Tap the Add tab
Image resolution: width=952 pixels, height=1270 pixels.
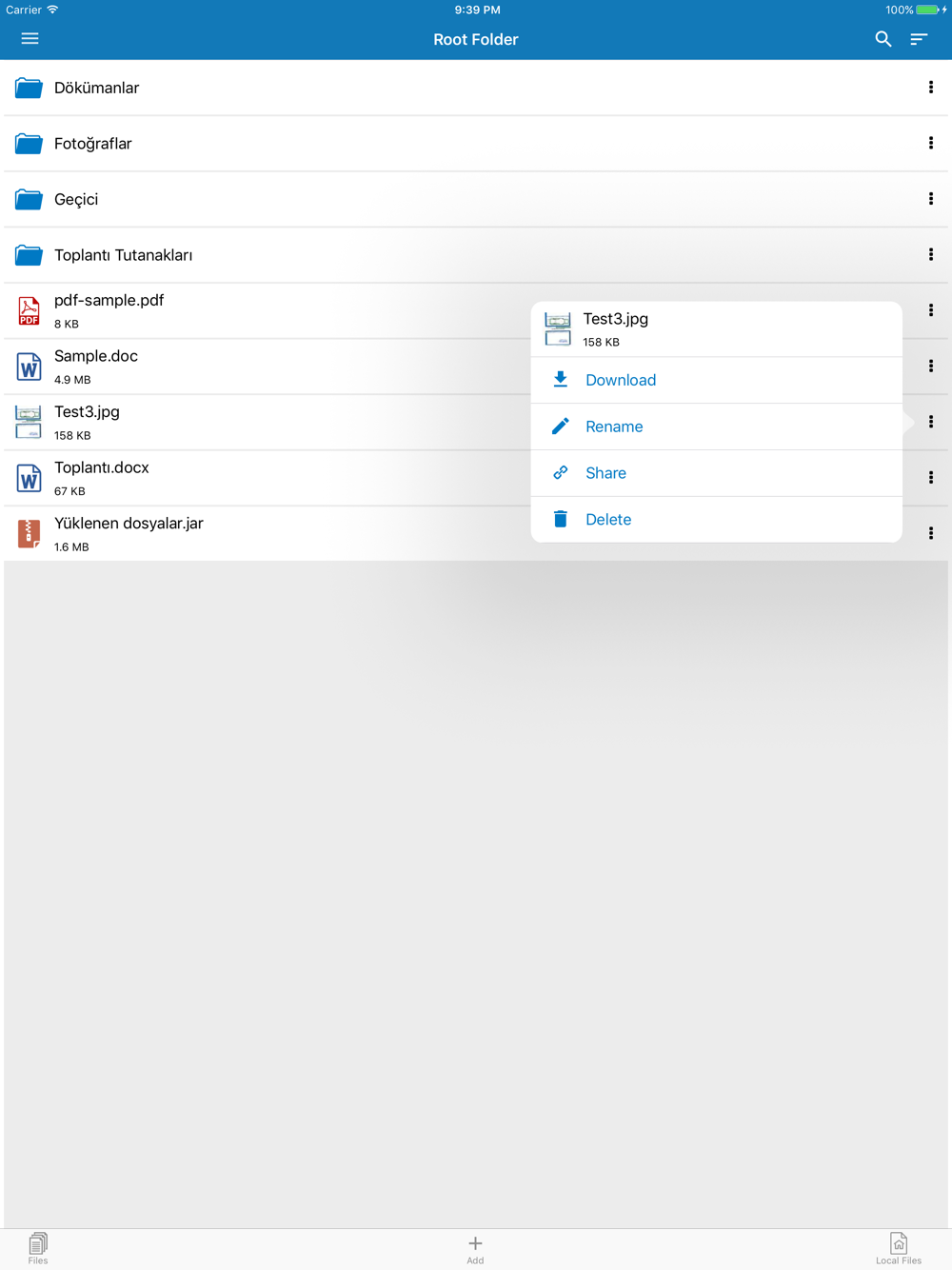point(475,1249)
